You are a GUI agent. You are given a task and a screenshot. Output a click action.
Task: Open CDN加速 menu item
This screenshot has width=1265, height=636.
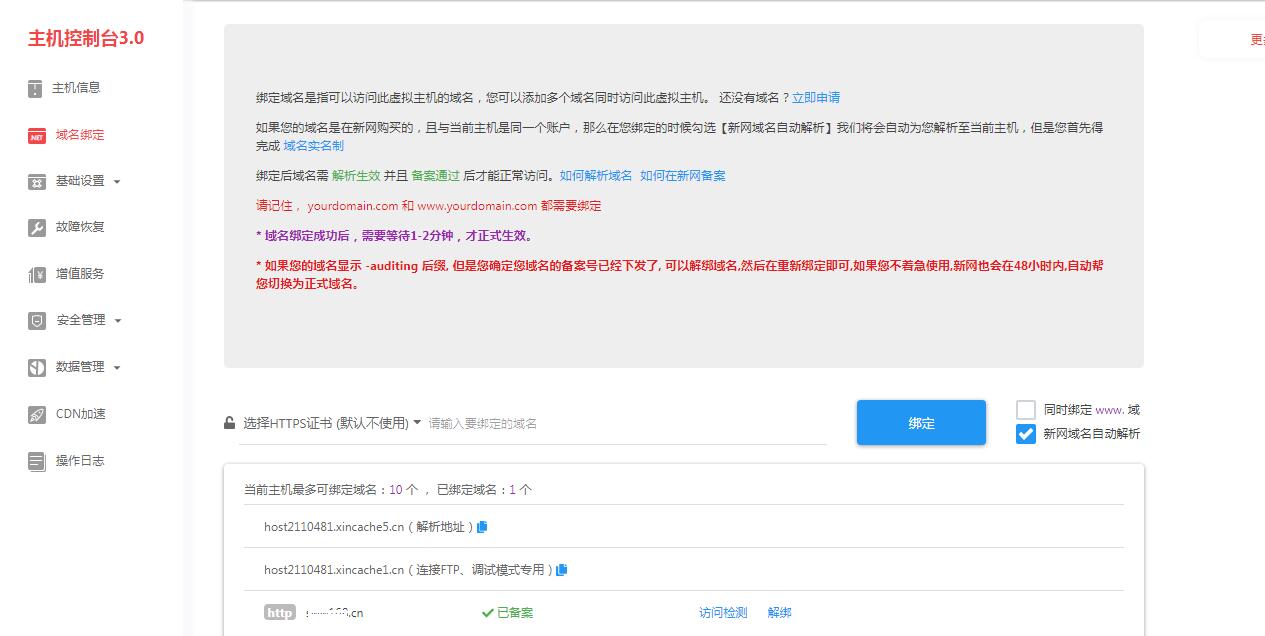click(81, 414)
